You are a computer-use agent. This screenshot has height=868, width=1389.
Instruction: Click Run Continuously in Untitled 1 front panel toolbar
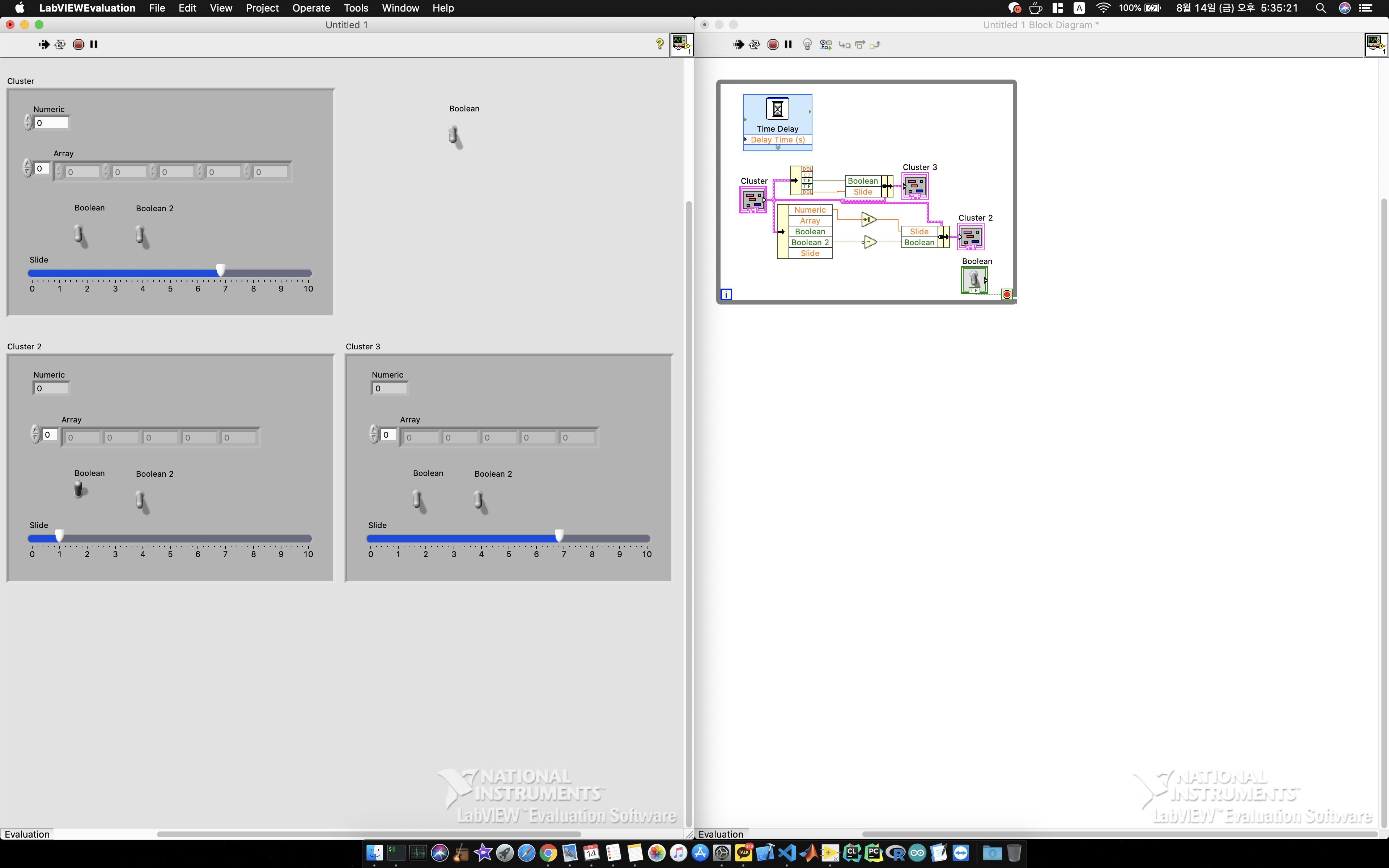(60, 44)
